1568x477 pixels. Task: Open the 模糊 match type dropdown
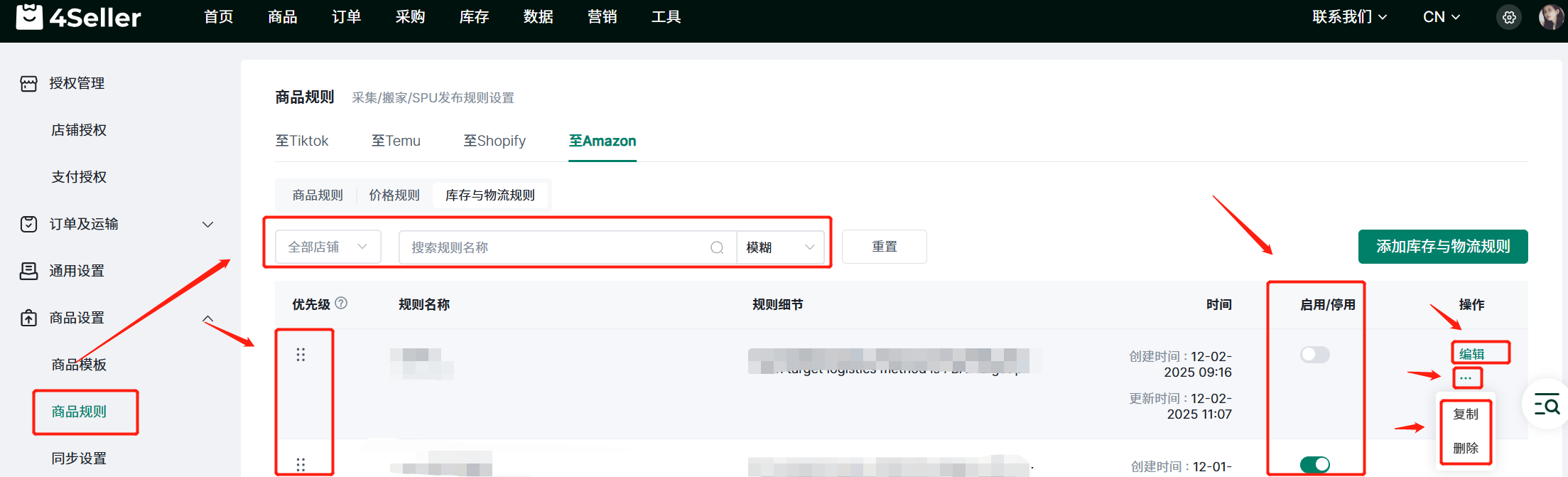[x=779, y=247]
